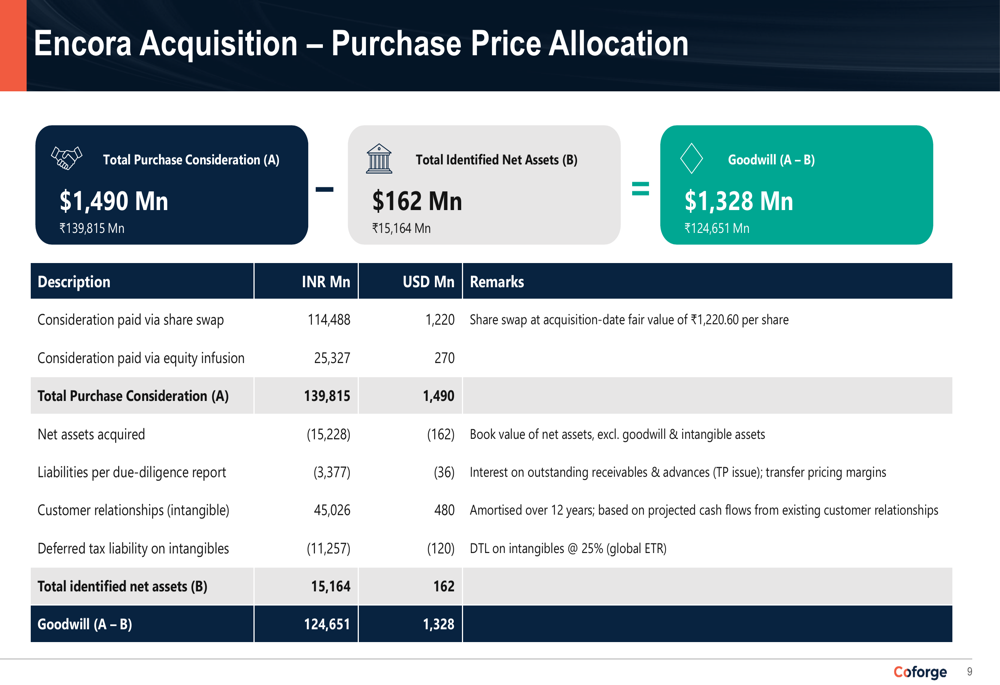Select 'Consideration paid via equity infusion' label

(141, 358)
